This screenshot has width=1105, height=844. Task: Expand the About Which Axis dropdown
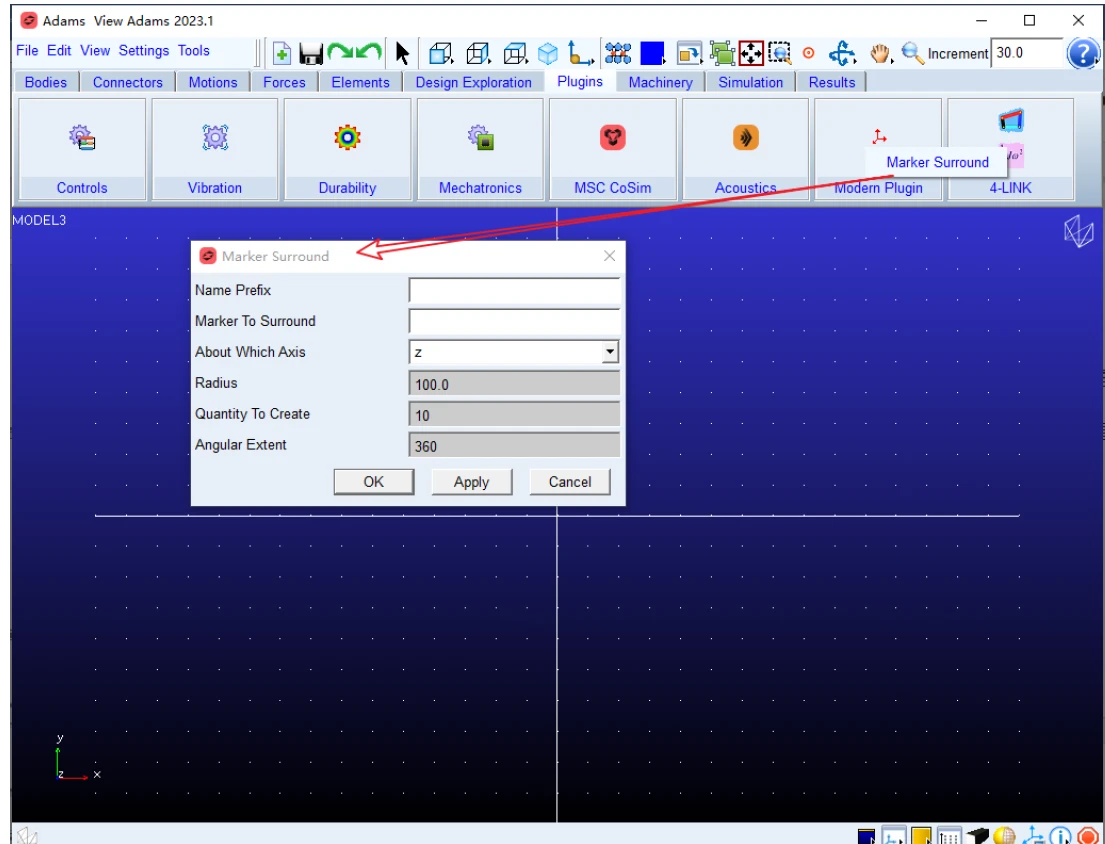[610, 352]
